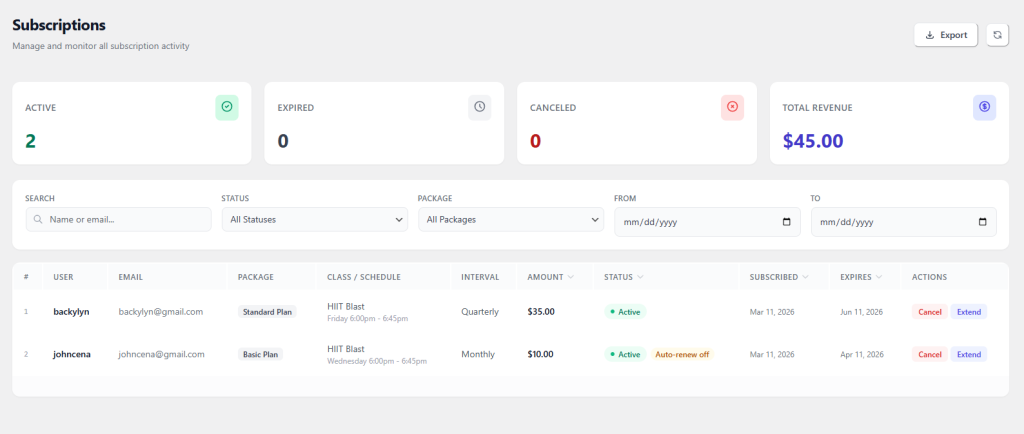Cancel backylyn's subscription

929,312
